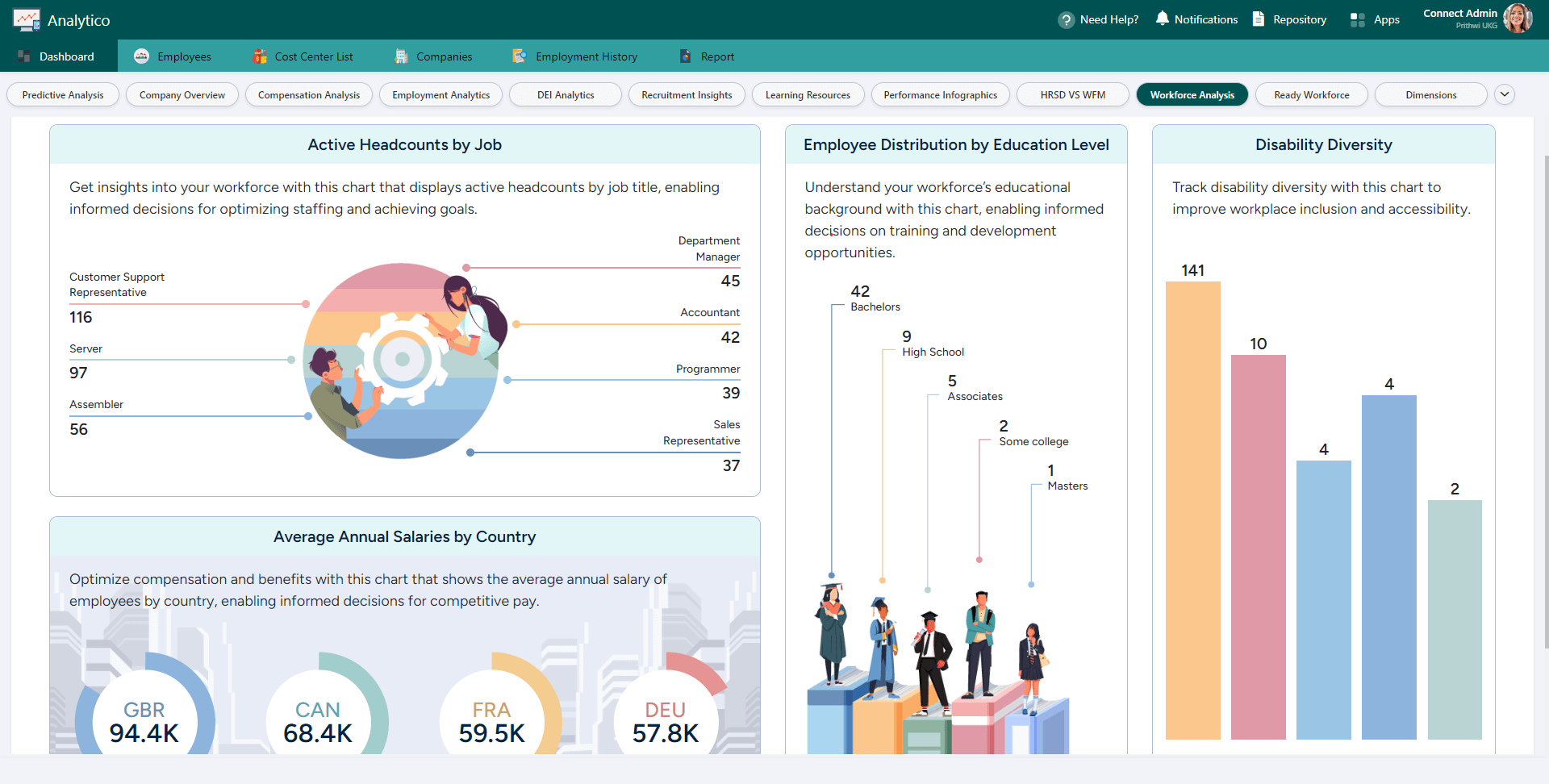Click the Predictive Analysis button
This screenshot has height=784, width=1549.
[62, 94]
